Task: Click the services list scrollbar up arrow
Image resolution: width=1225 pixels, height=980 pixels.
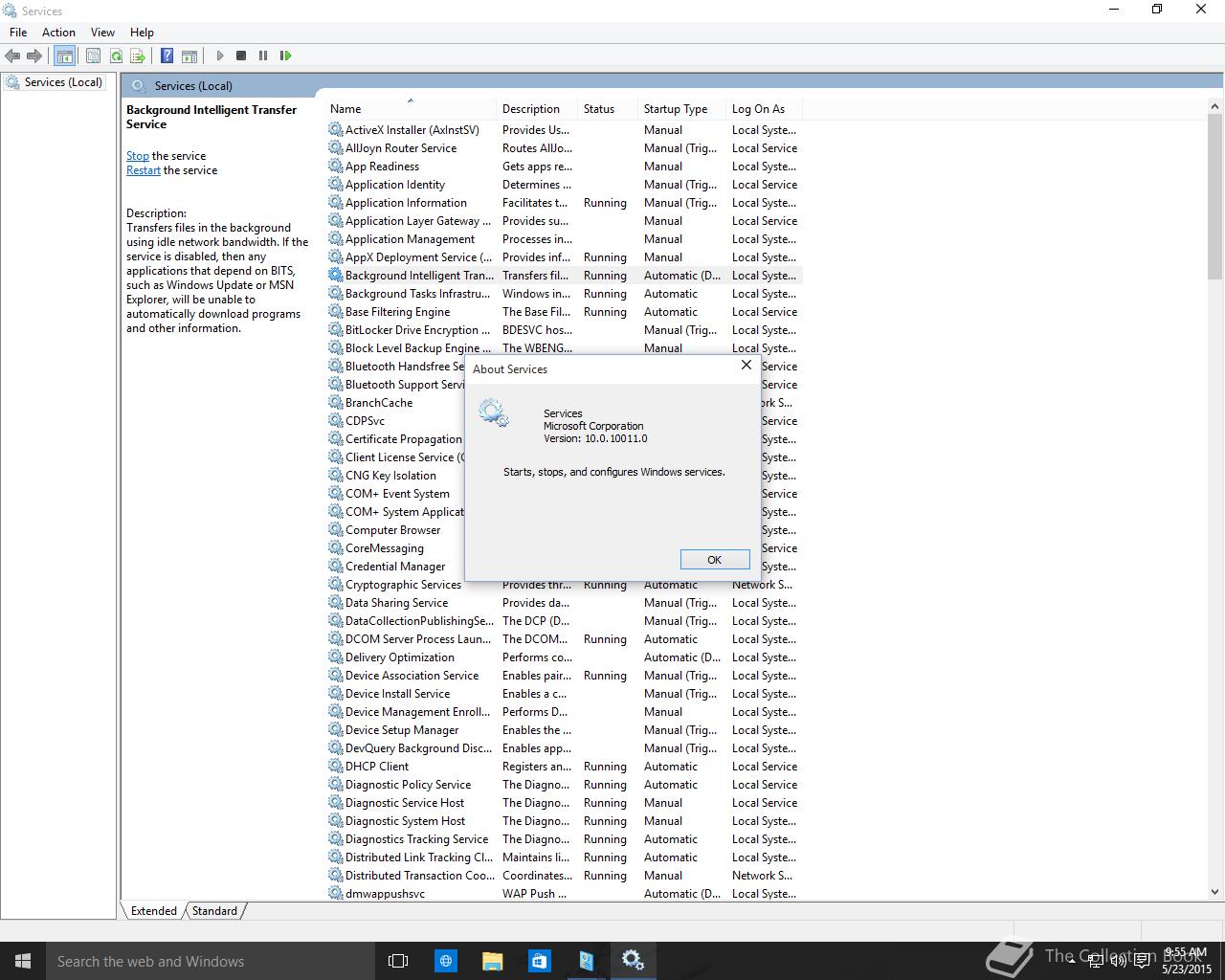Action: click(x=1215, y=107)
